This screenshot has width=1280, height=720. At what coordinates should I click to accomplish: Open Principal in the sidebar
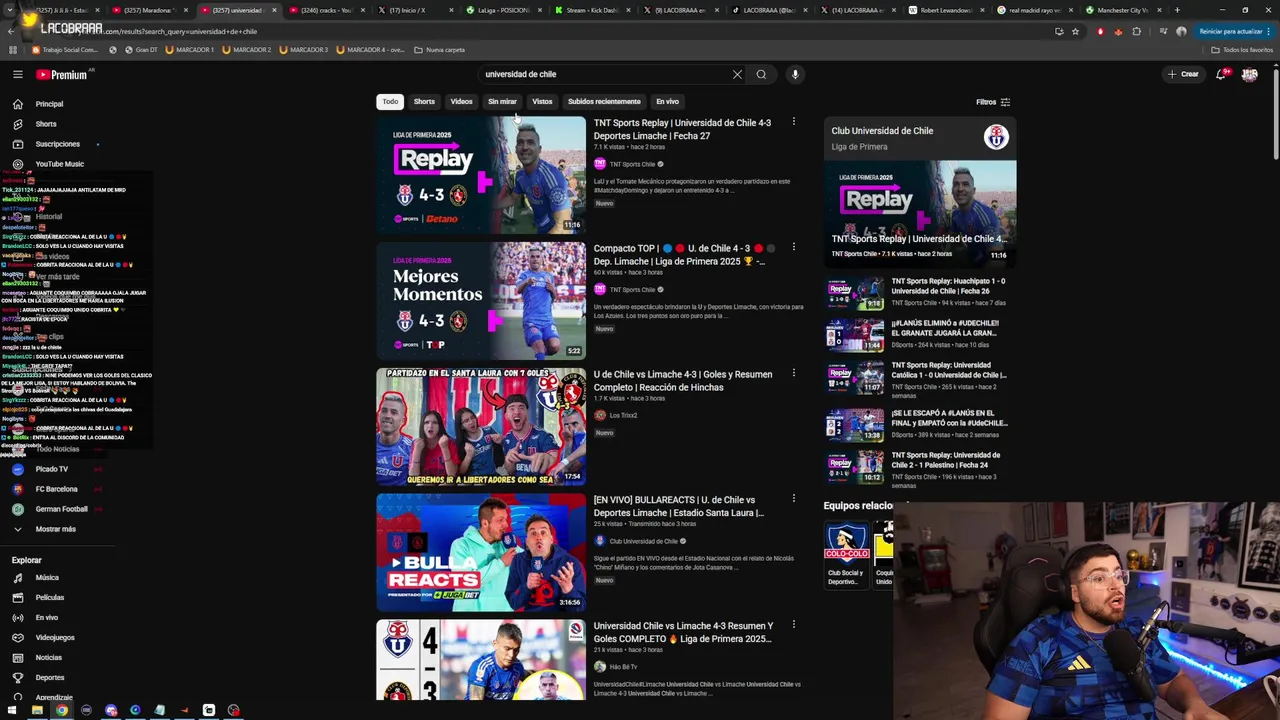[x=49, y=104]
